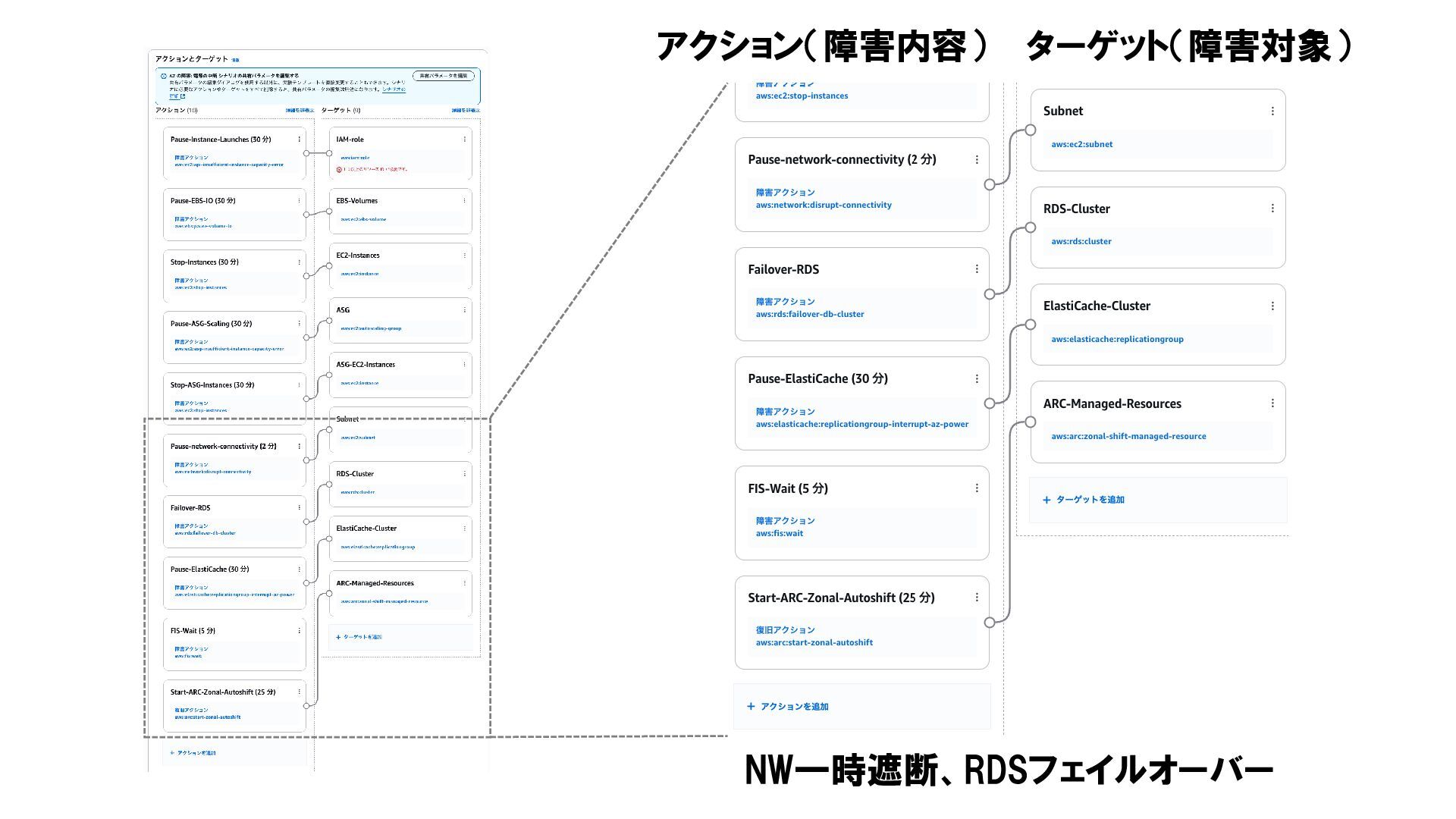Select aws:fis:wait text in enlarged view
The image size is (1456, 819).
pos(780,533)
